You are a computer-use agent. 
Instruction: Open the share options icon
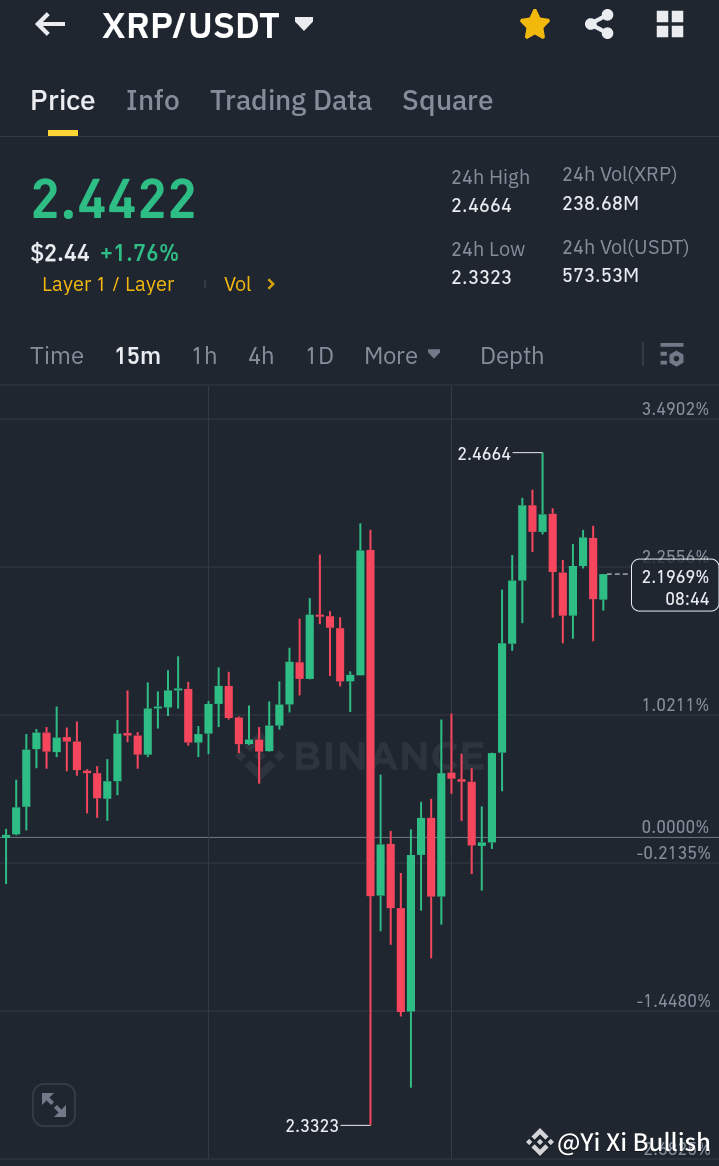pos(599,25)
